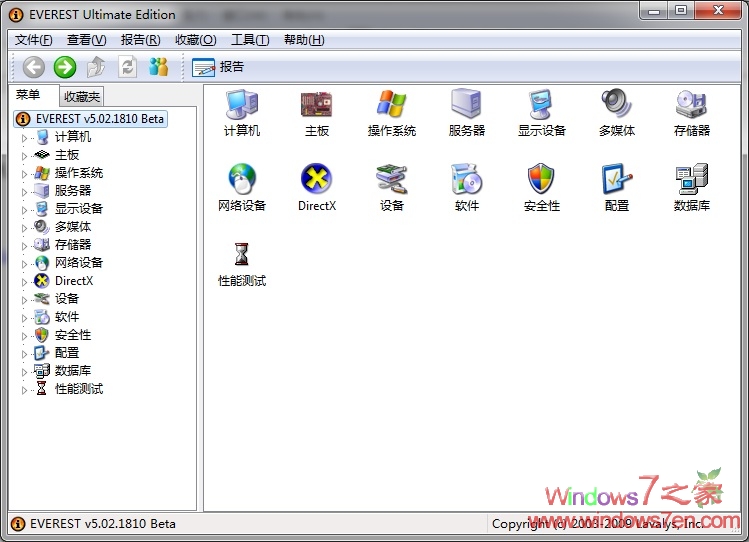Click the users/people toolbar icon
Screen dimensions: 749x542
[x=158, y=67]
